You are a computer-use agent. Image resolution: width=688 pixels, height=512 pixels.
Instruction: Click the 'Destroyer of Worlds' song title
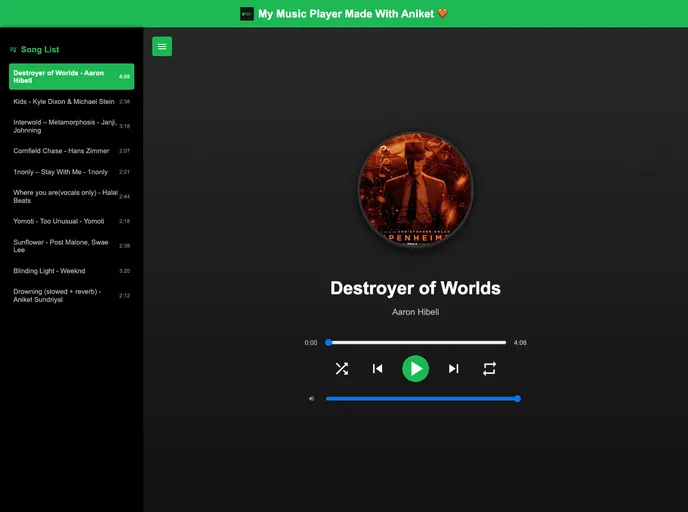(416, 288)
